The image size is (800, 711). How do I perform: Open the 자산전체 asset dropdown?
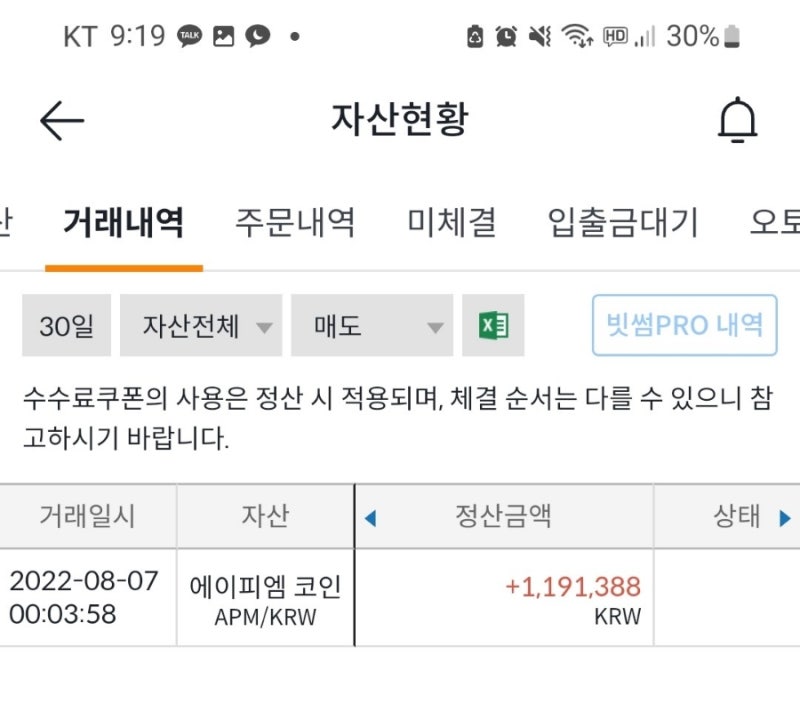201,325
